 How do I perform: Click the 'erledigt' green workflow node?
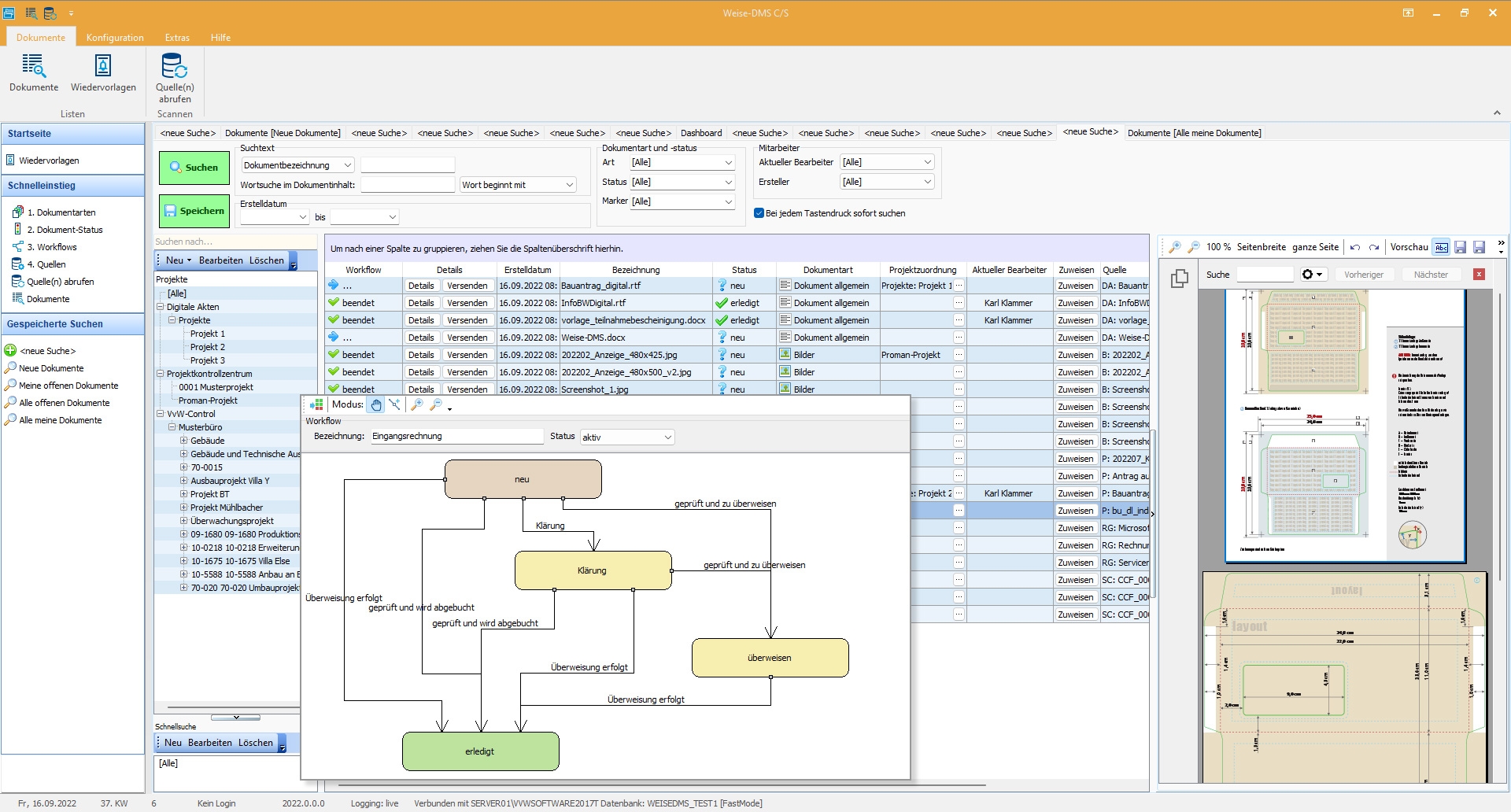pyautogui.click(x=480, y=751)
